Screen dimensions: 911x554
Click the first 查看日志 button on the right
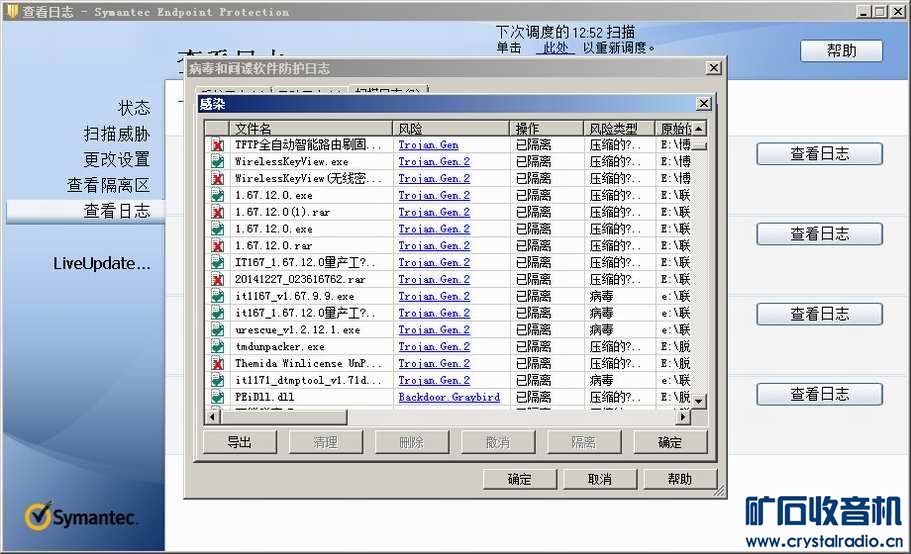coord(819,154)
